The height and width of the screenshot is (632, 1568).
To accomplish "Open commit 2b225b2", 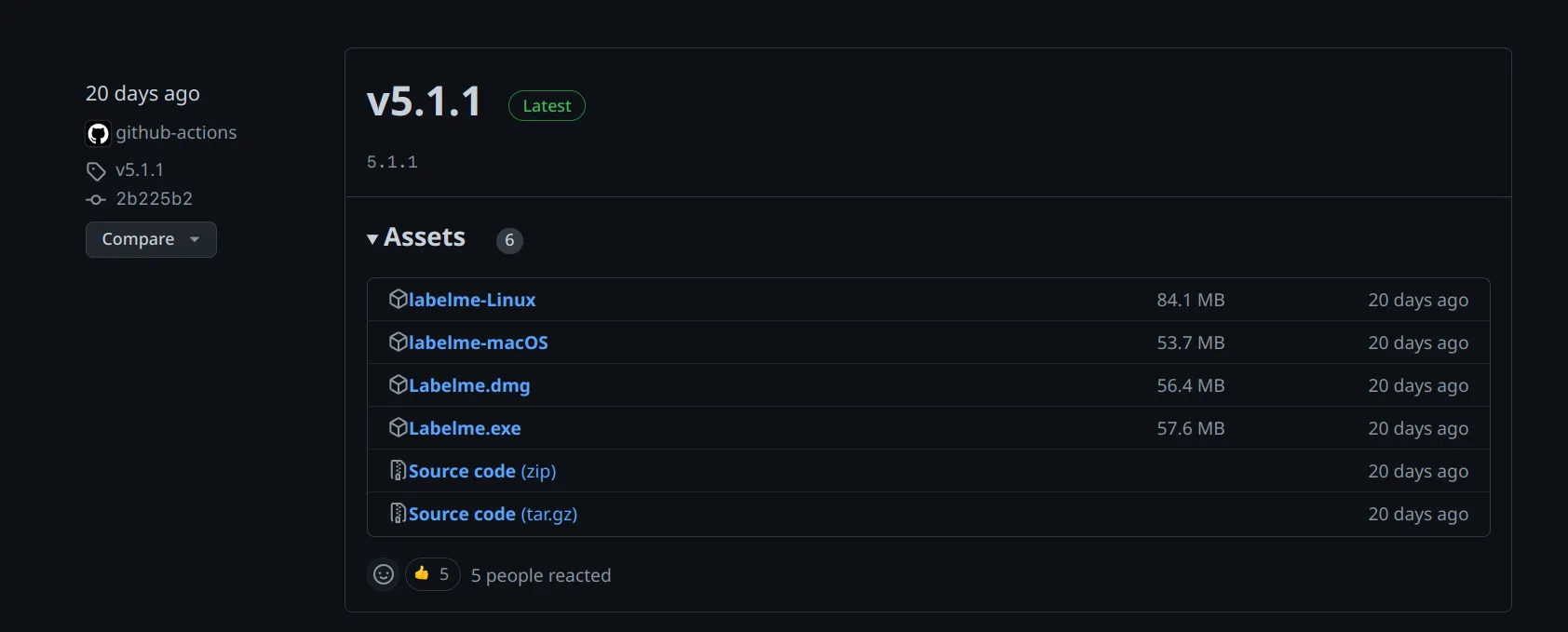I will [x=154, y=199].
